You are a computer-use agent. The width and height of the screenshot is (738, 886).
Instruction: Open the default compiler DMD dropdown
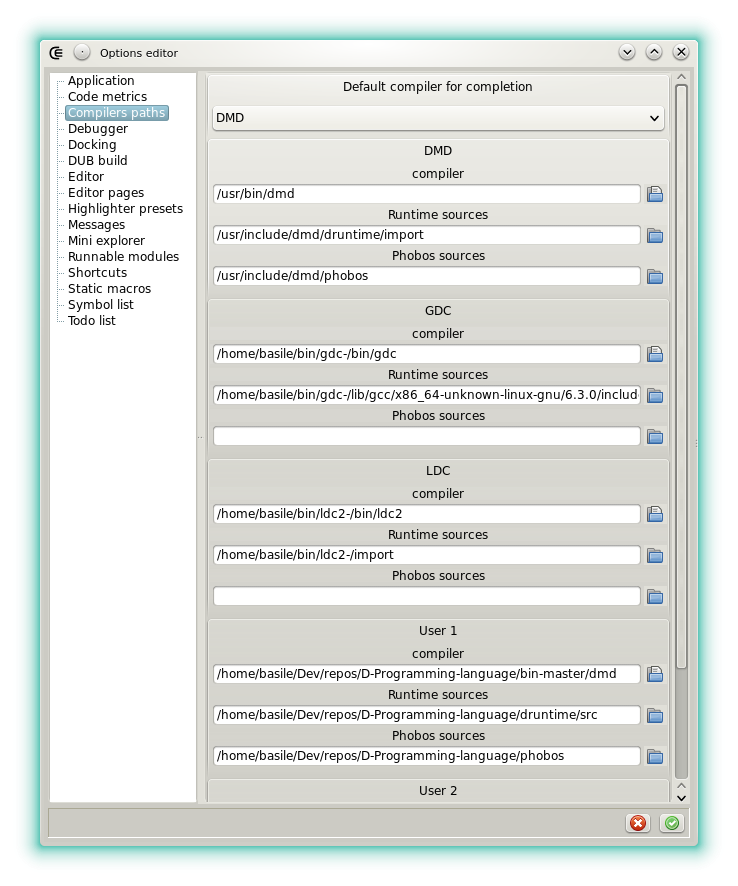coord(438,118)
